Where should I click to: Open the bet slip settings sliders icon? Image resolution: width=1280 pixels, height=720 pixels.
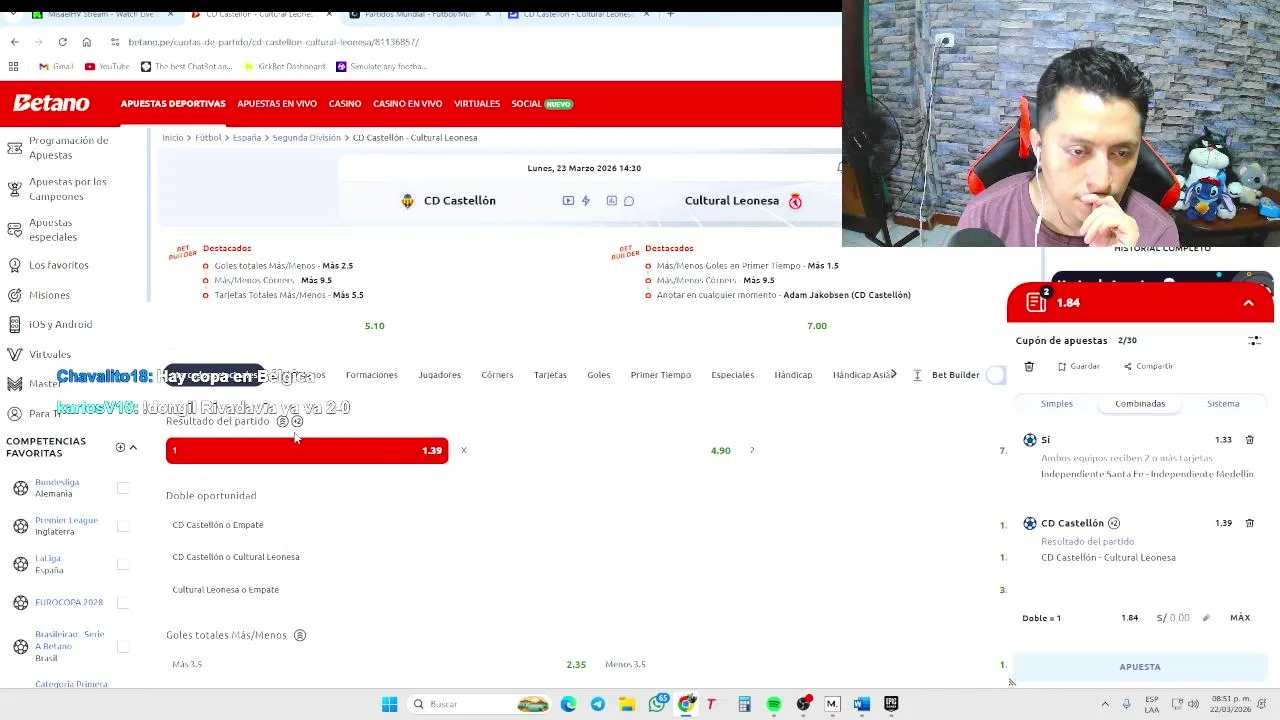(1254, 341)
